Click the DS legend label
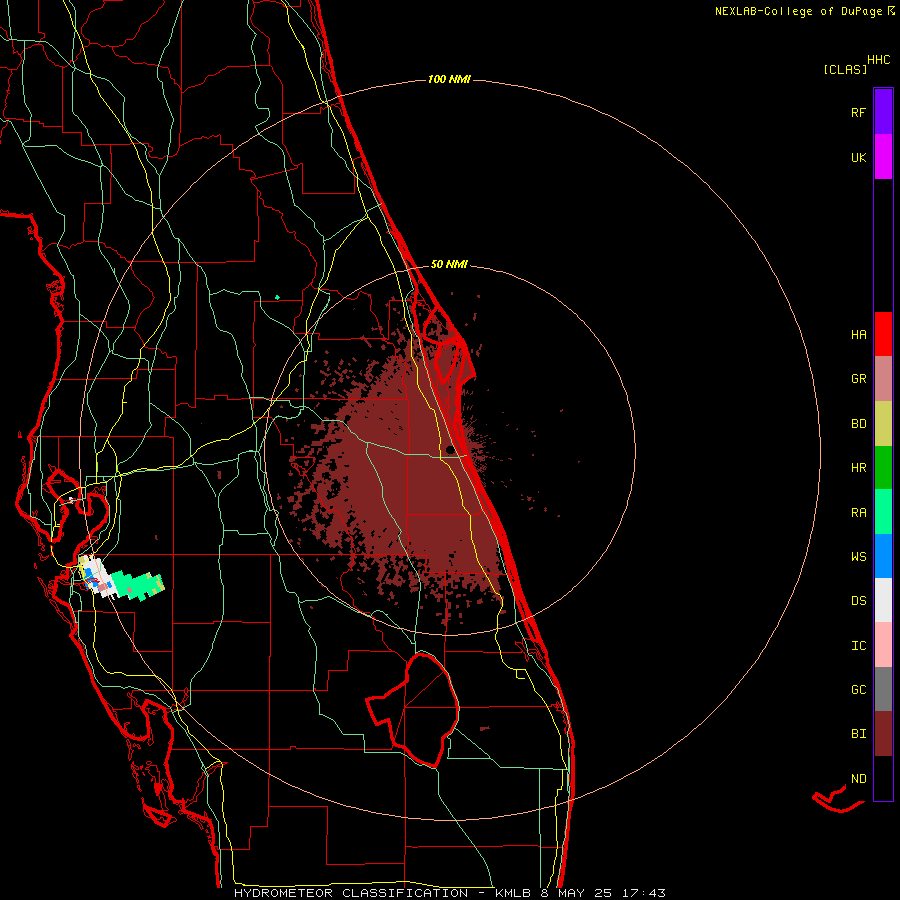Image resolution: width=900 pixels, height=900 pixels. 858,601
